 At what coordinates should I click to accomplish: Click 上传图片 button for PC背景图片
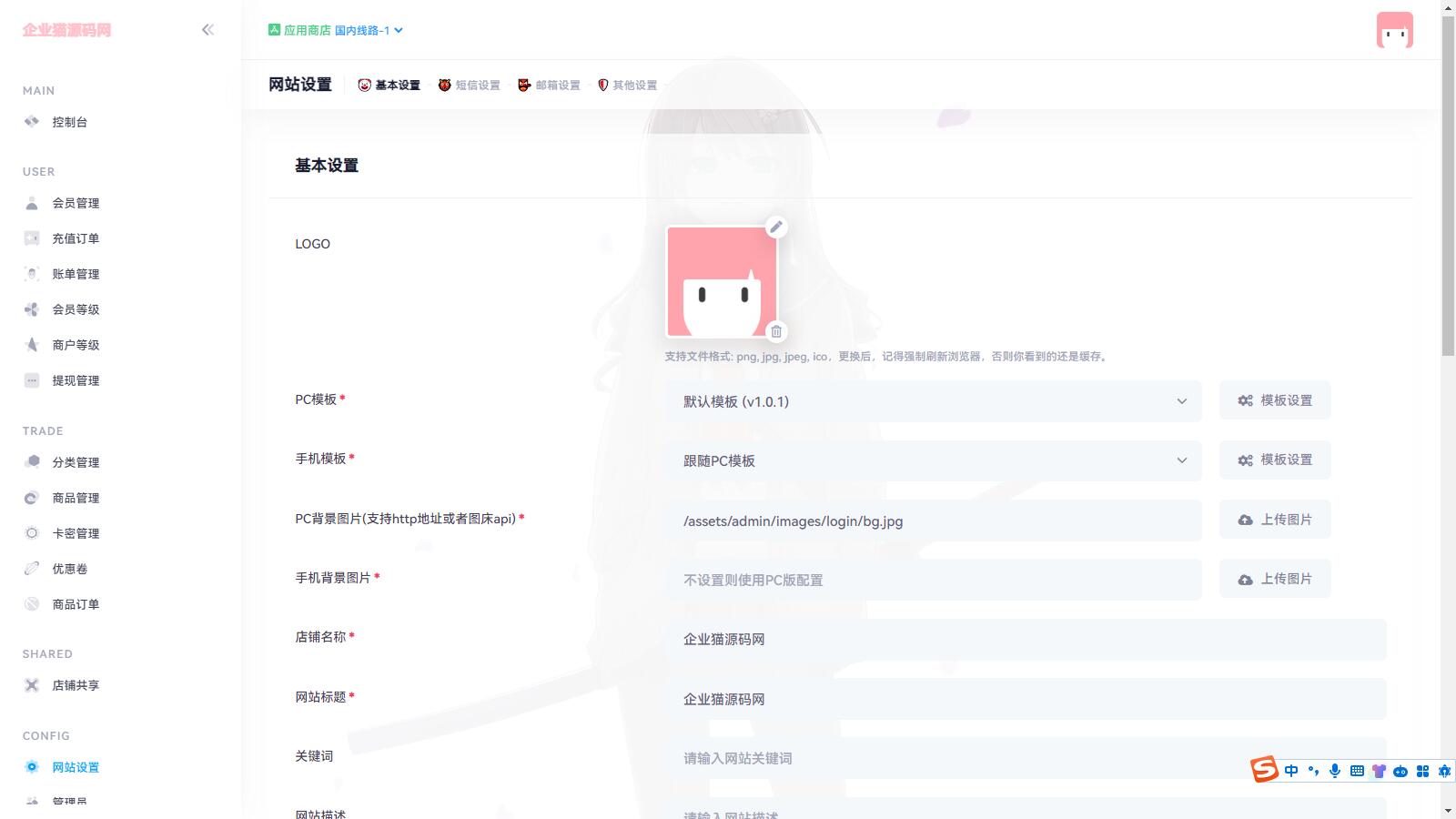click(1275, 520)
